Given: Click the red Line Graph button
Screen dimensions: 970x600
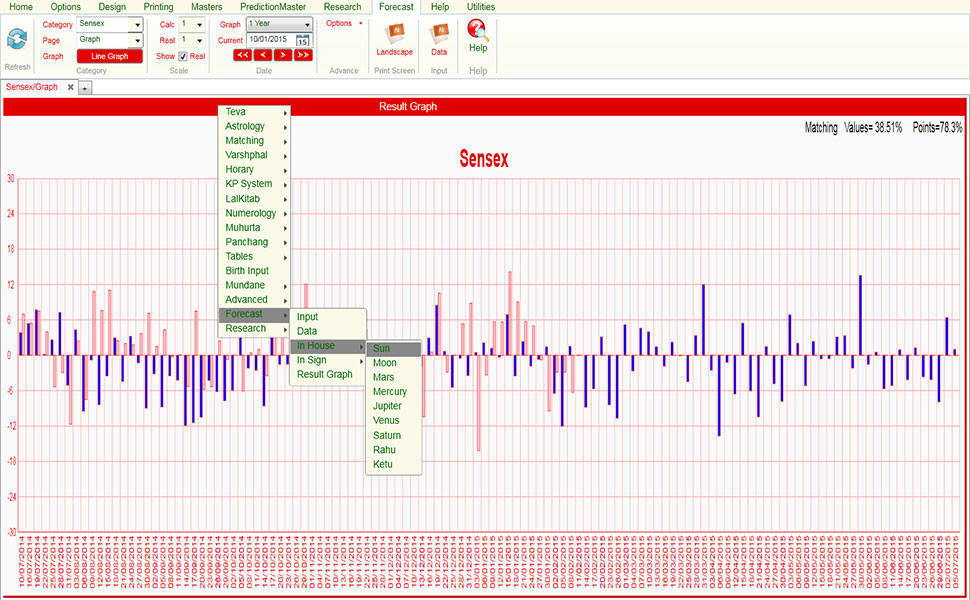Looking at the screenshot, I should (109, 56).
